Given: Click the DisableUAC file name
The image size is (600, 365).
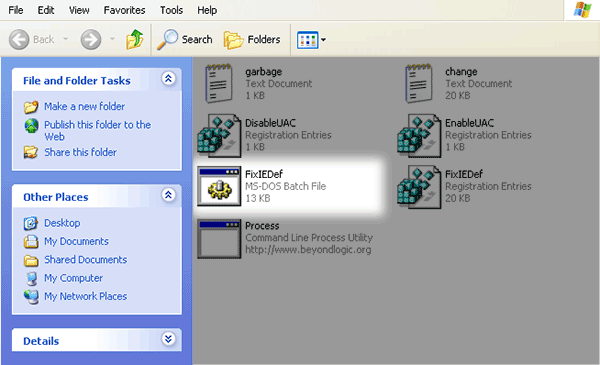Looking at the screenshot, I should click(x=271, y=123).
